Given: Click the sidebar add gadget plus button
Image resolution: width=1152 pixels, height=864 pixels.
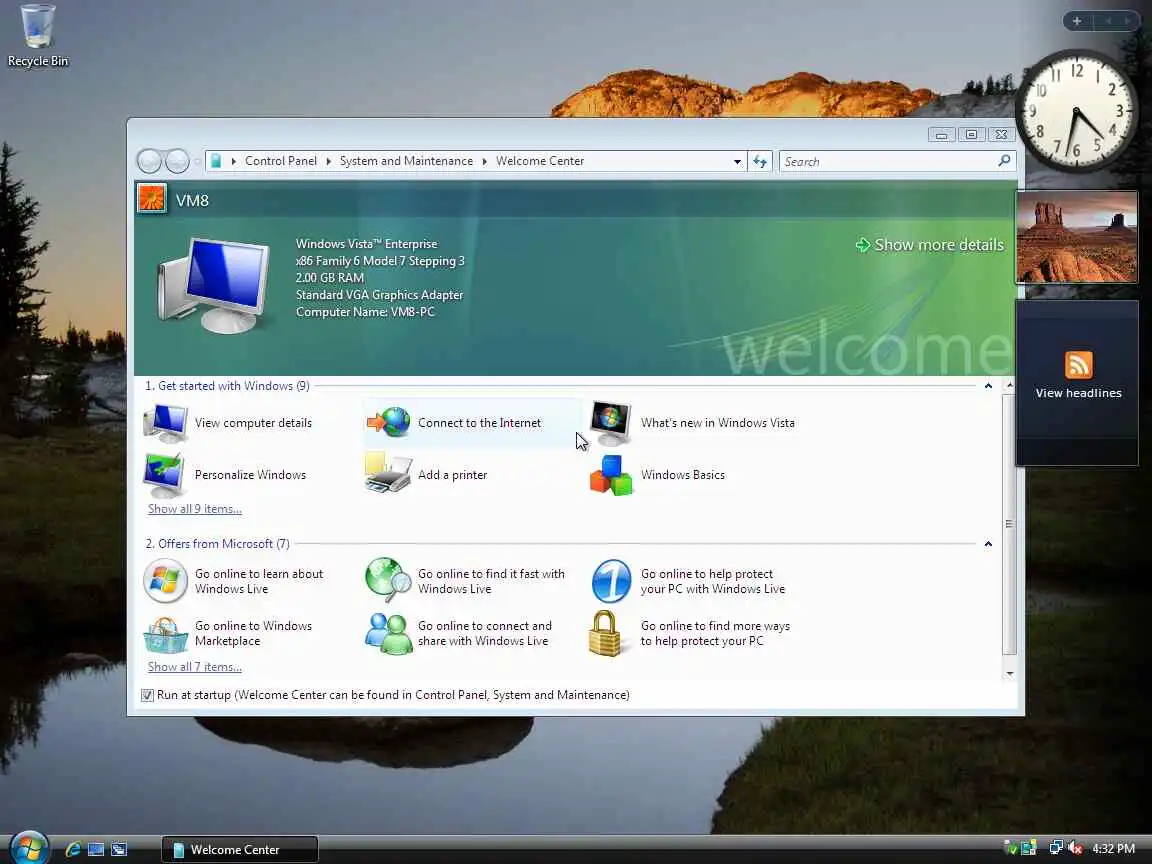Looking at the screenshot, I should pyautogui.click(x=1077, y=21).
